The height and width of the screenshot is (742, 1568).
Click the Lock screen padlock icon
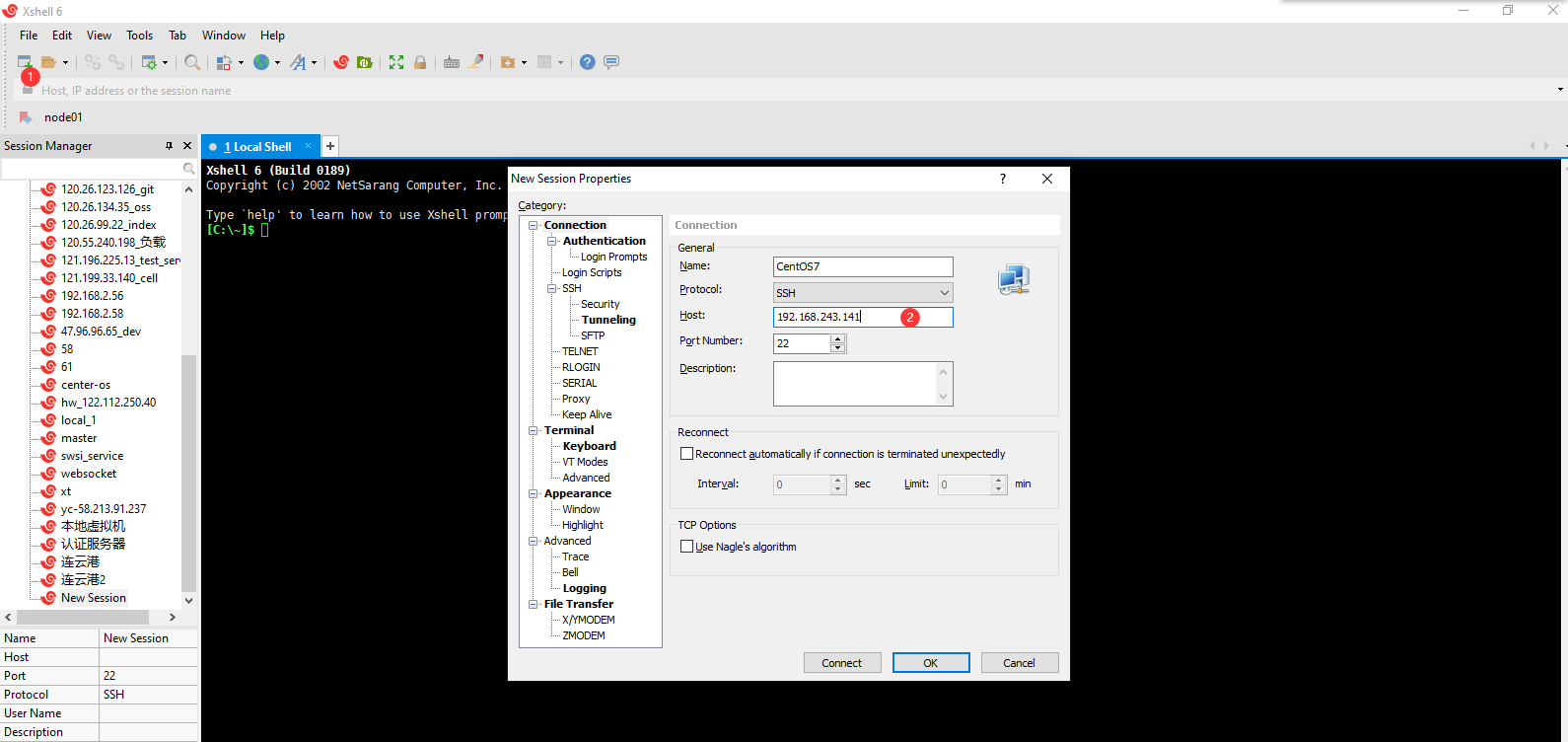pyautogui.click(x=420, y=62)
